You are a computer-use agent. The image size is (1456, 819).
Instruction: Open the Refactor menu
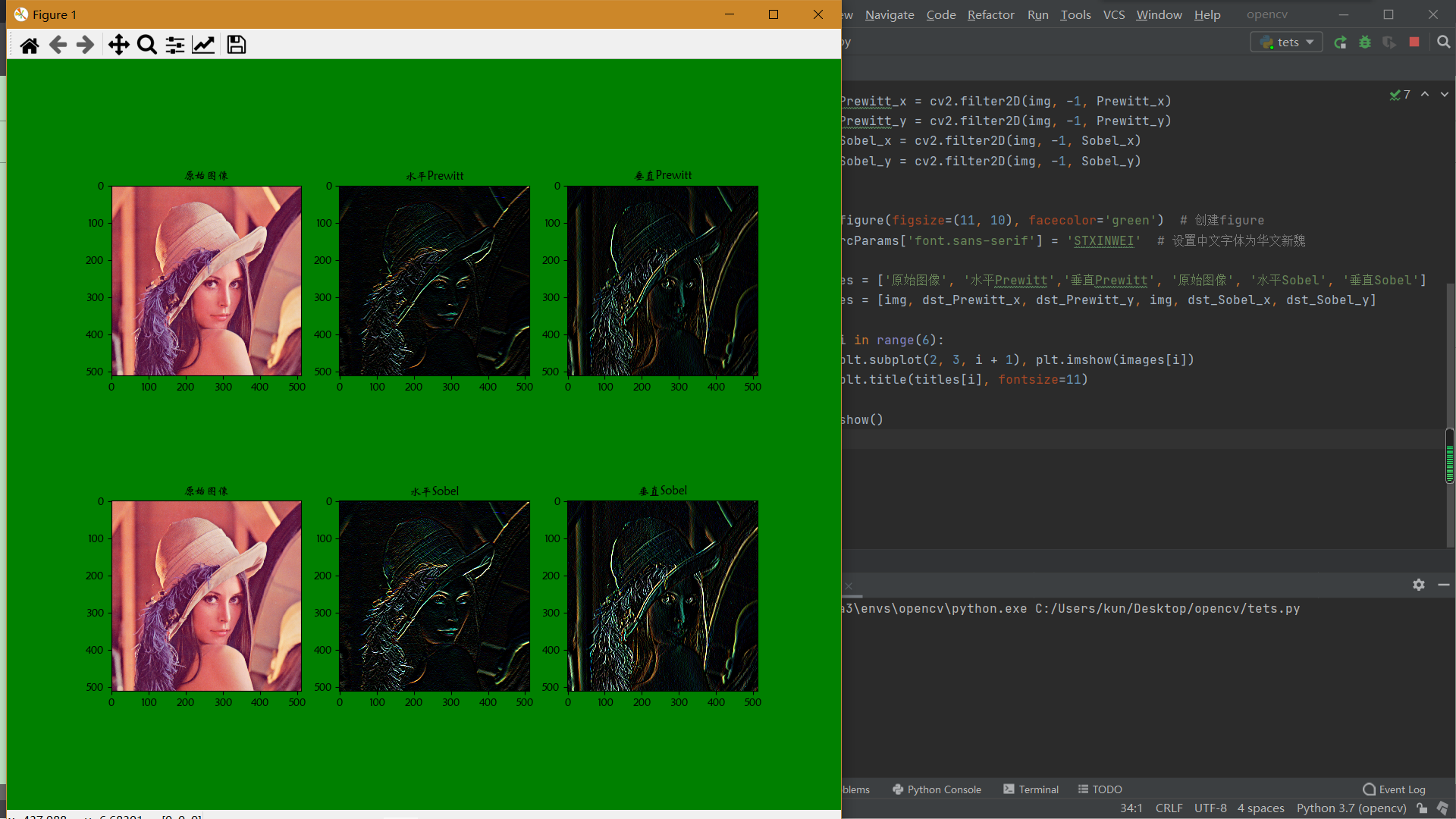point(990,14)
